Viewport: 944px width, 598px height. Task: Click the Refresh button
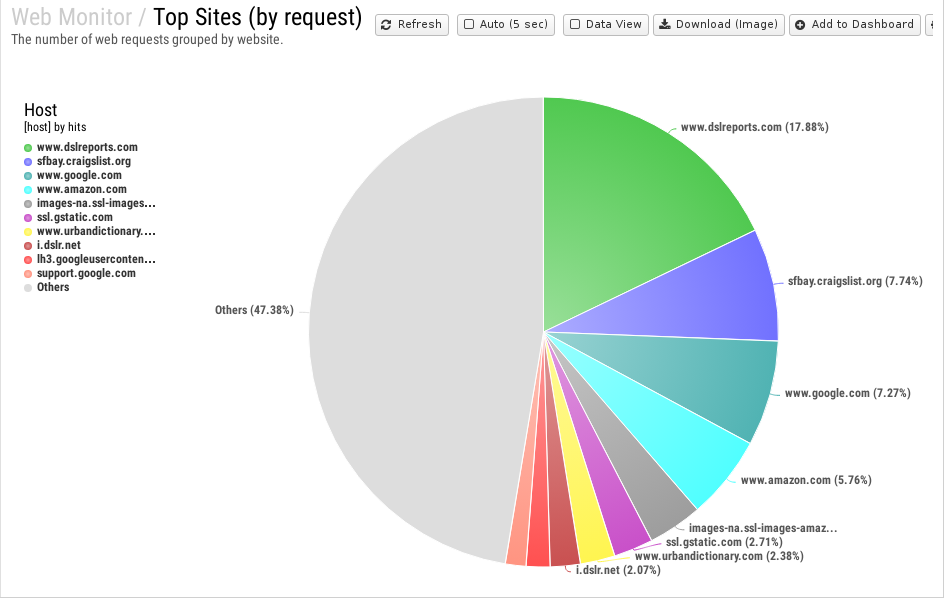(412, 25)
